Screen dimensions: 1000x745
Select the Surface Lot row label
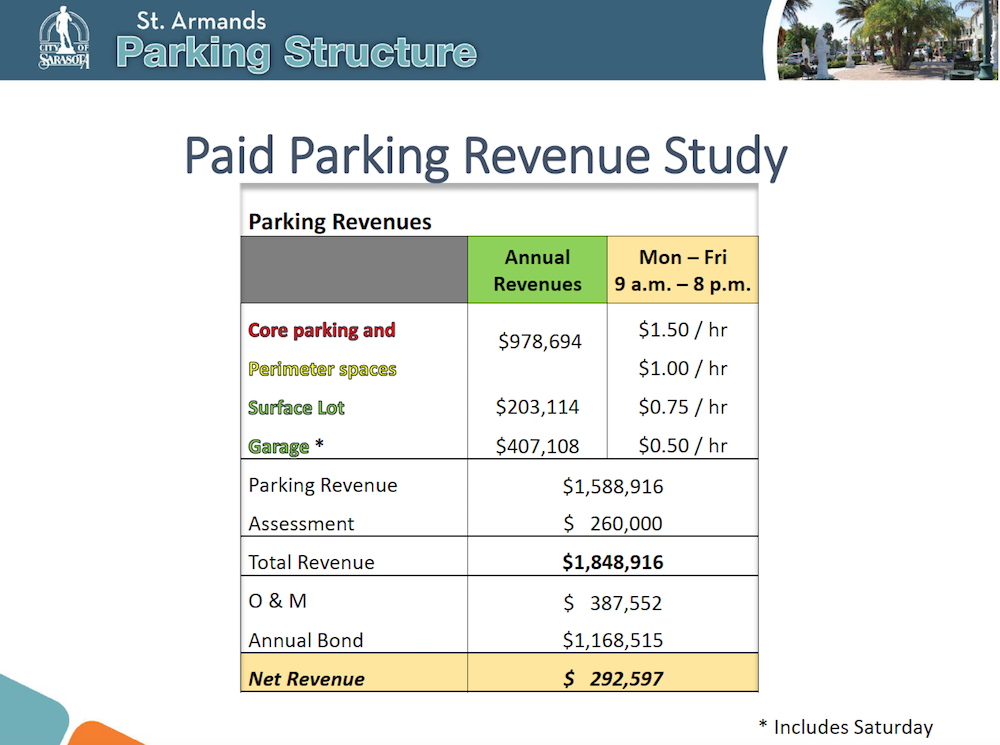[x=296, y=408]
